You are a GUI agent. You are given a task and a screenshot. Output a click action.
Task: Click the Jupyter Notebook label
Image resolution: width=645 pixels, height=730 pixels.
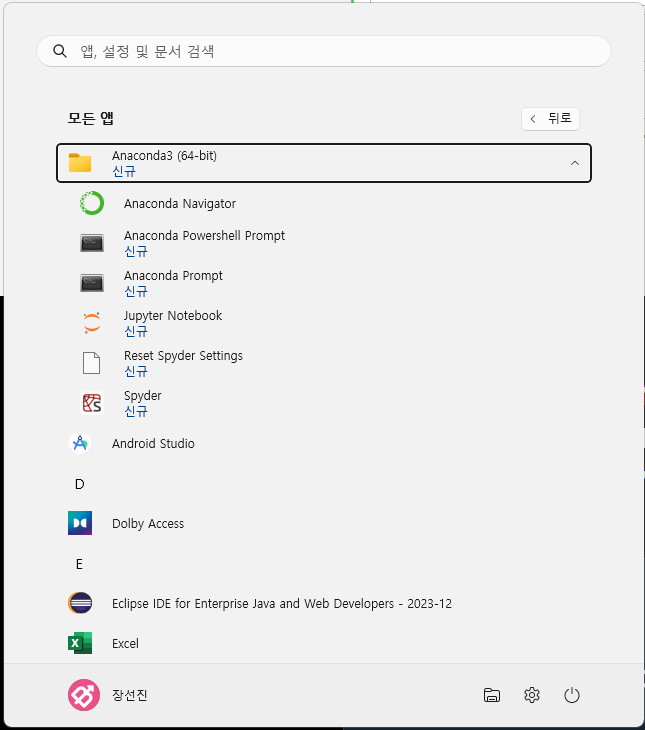[x=173, y=316]
